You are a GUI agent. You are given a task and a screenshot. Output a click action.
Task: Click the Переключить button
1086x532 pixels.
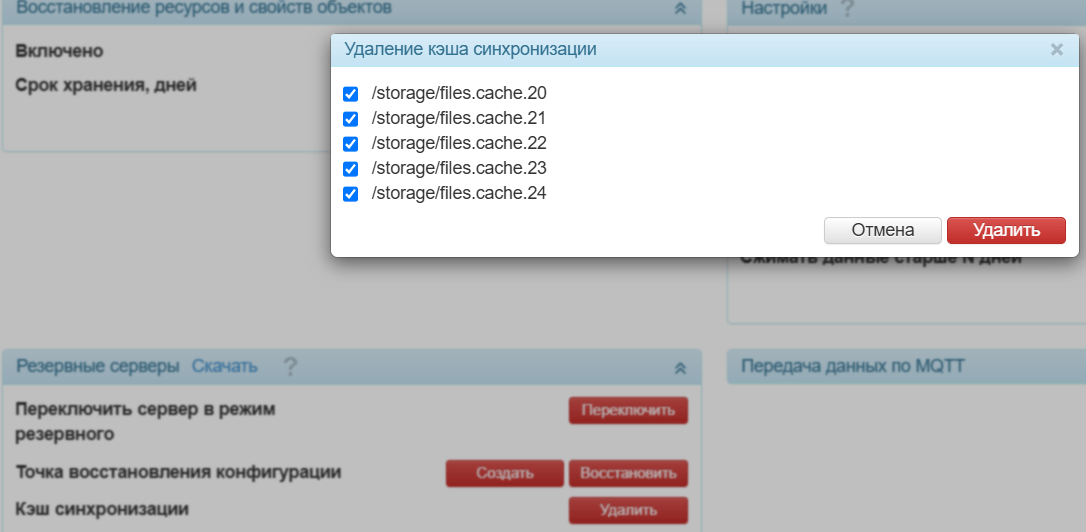pos(628,410)
